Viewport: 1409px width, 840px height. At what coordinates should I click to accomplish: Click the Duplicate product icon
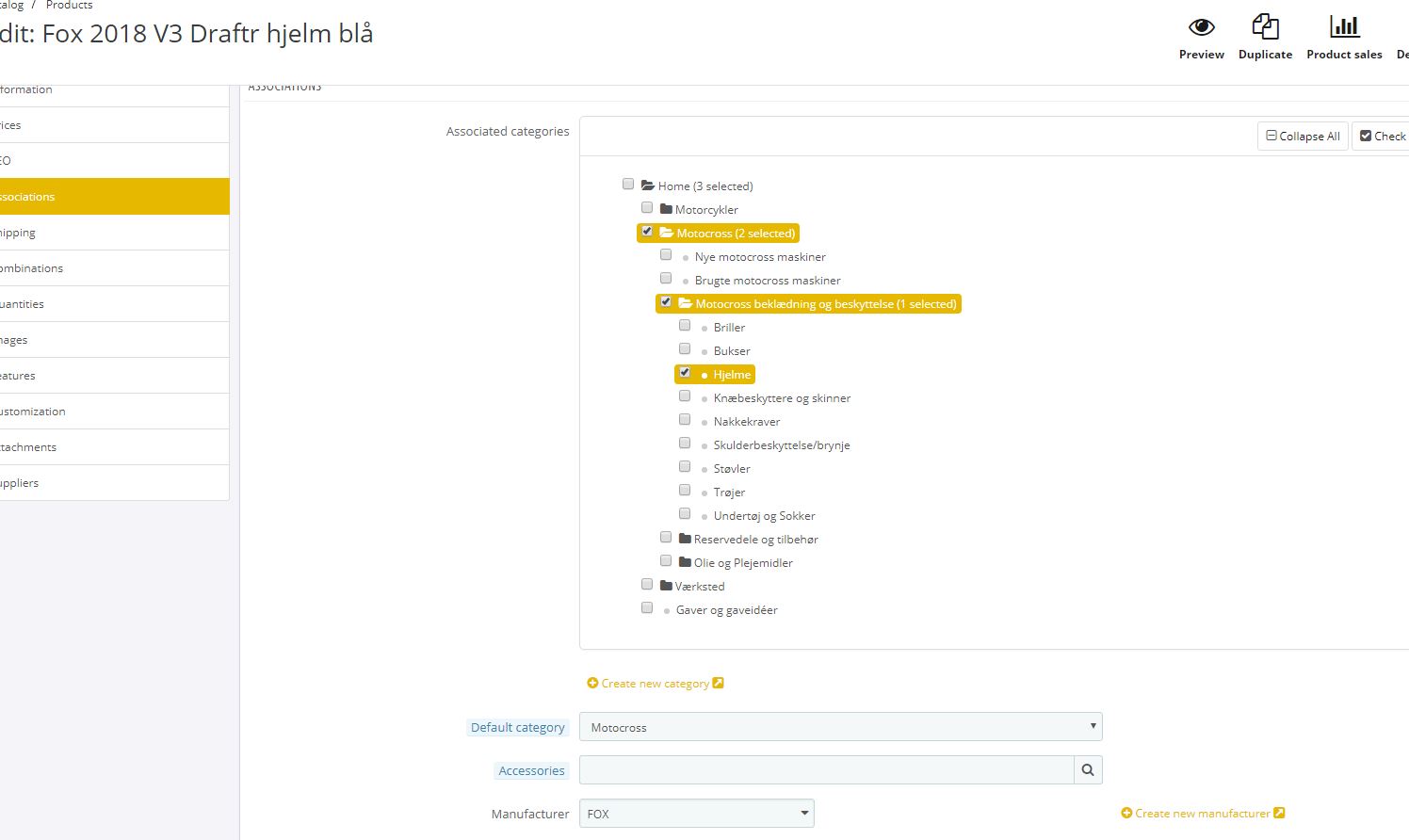pyautogui.click(x=1265, y=27)
